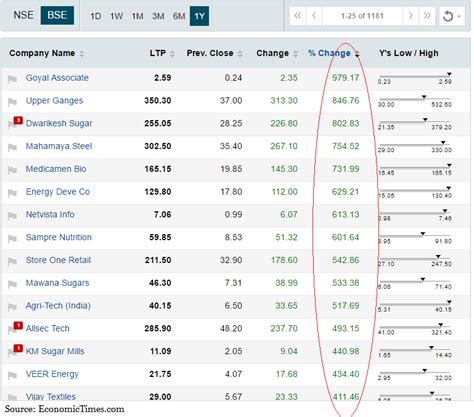
Task: Flag the VEER Energy row
Action: pos(12,376)
